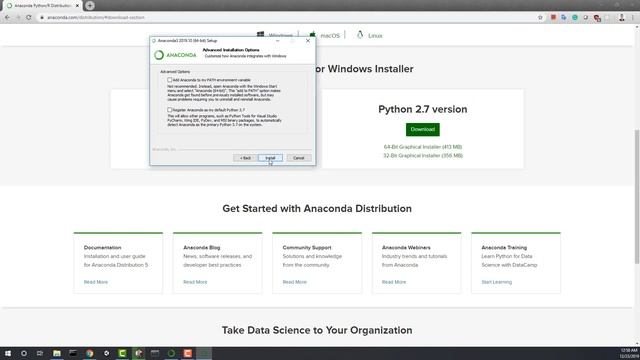Click the Community Support card title
The width and height of the screenshot is (640, 360).
click(x=307, y=248)
